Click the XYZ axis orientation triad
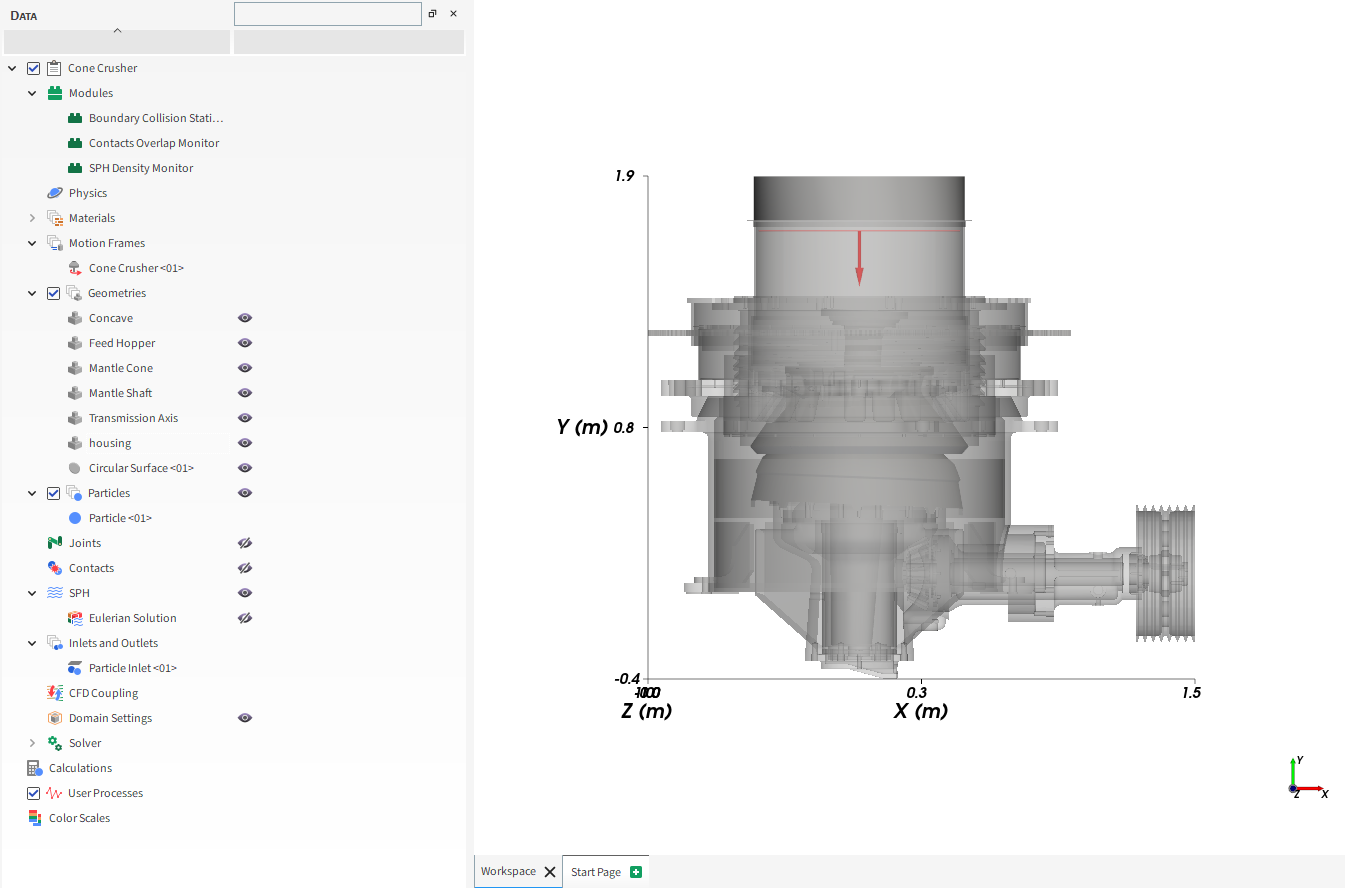The width and height of the screenshot is (1345, 888). pyautogui.click(x=1302, y=779)
